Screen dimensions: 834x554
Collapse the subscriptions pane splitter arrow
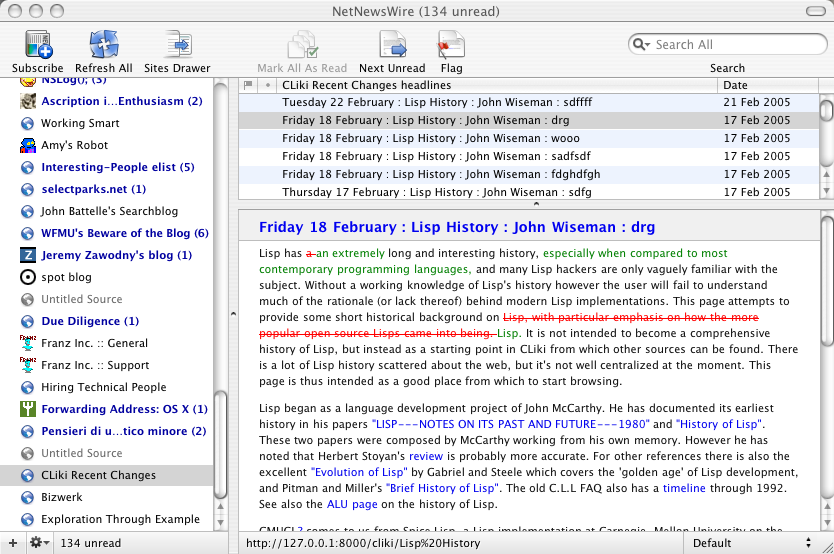tap(233, 314)
